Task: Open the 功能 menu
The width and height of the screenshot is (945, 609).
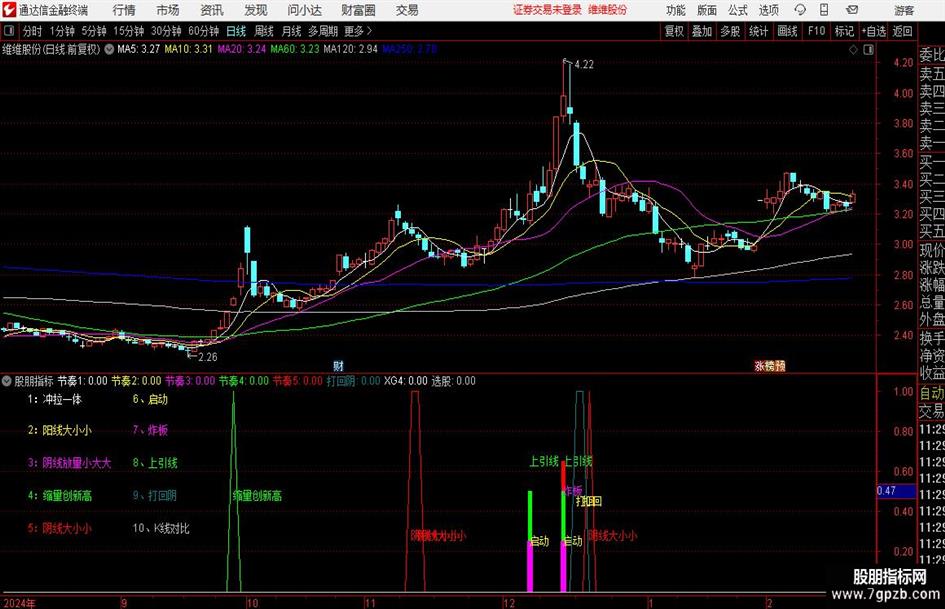Action: pyautogui.click(x=676, y=10)
